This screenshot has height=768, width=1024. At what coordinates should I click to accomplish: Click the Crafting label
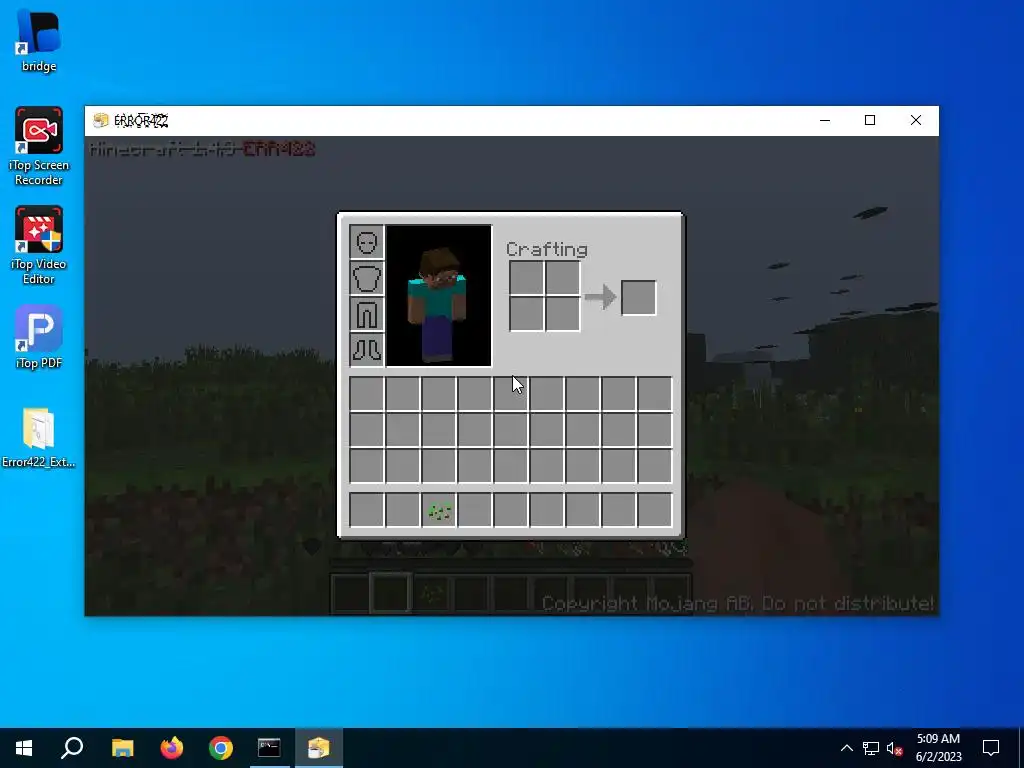point(547,249)
